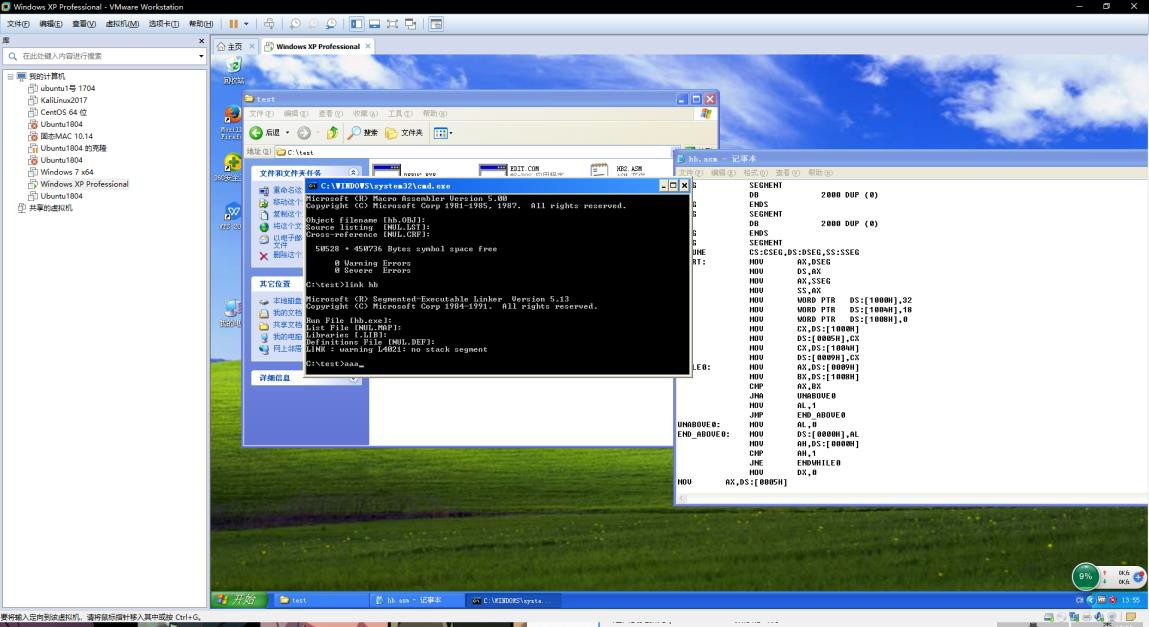Open VMware 文件(F) menu
The height and width of the screenshot is (627, 1149).
[x=18, y=24]
